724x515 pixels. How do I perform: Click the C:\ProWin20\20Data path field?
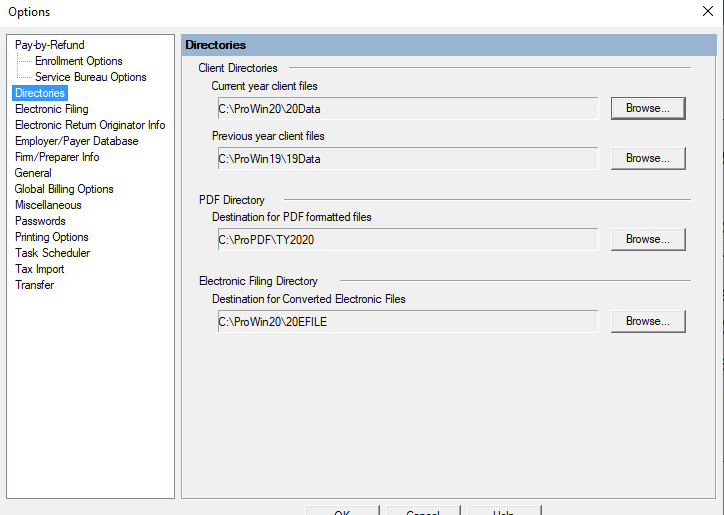[407, 108]
